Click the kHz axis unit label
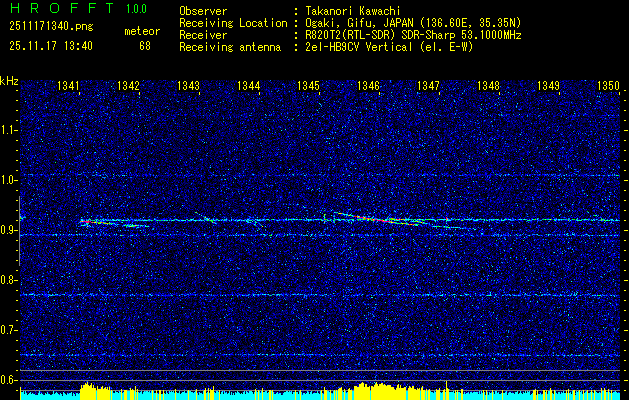Image resolution: width=629 pixels, height=400 pixels. [x=9, y=81]
